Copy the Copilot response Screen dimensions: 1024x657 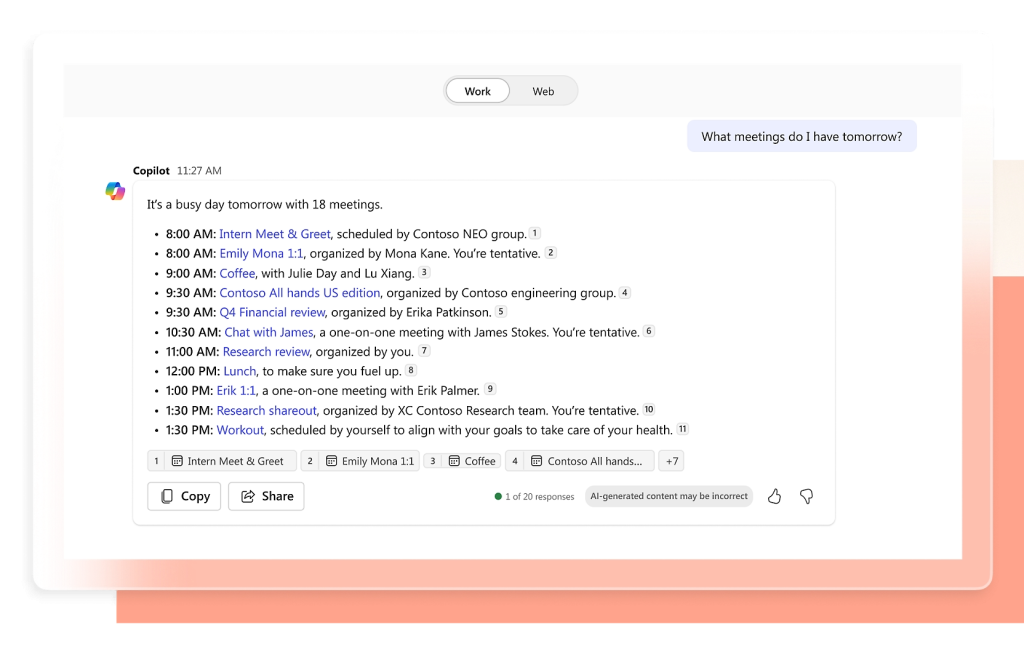click(184, 496)
